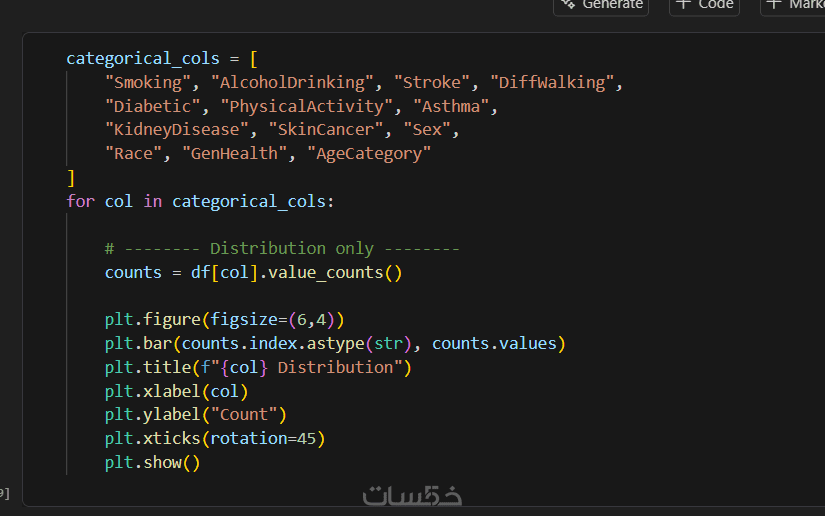
Task: Click the cell execution count bracket
Action: (4, 492)
